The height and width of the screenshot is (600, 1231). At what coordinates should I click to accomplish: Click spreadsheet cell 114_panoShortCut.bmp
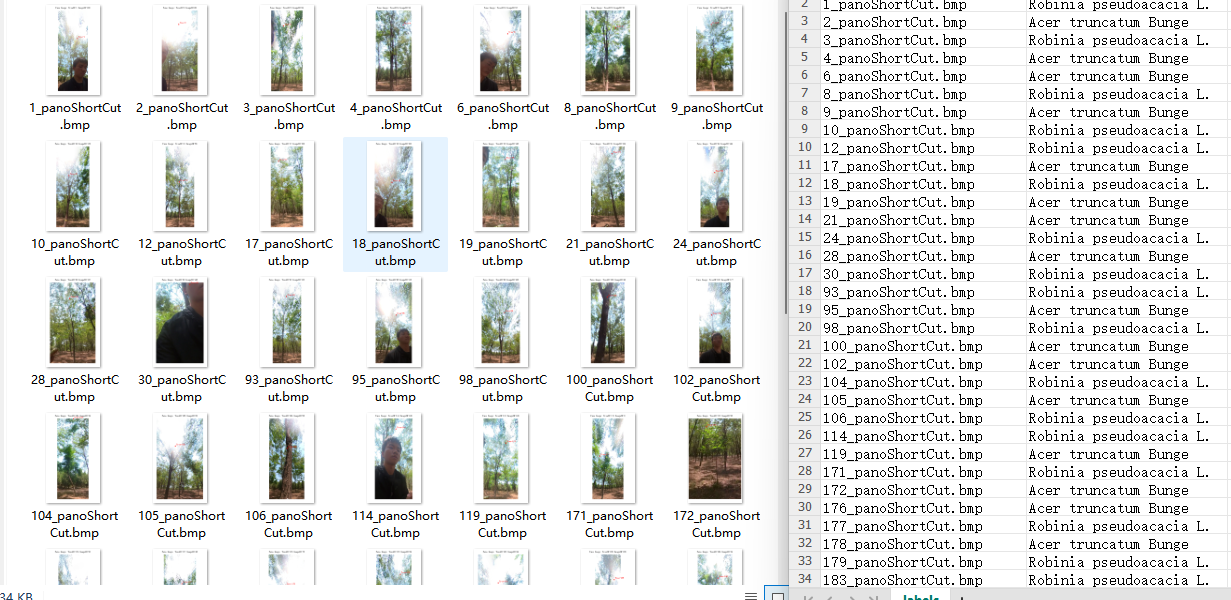coord(922,435)
